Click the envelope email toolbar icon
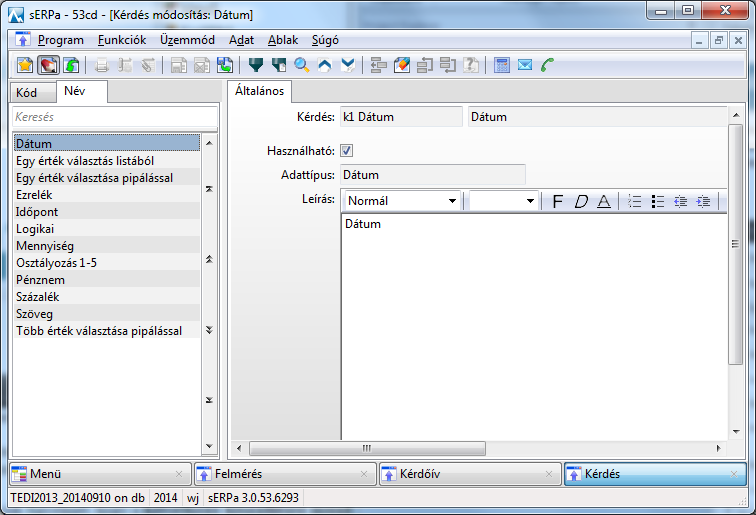Screen dimensions: 756x515 (525, 65)
